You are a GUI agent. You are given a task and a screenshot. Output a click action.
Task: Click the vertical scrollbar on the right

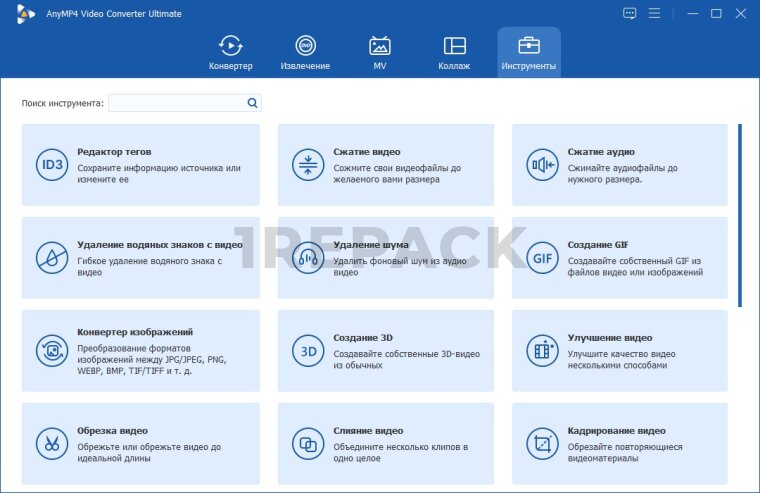tap(740, 215)
